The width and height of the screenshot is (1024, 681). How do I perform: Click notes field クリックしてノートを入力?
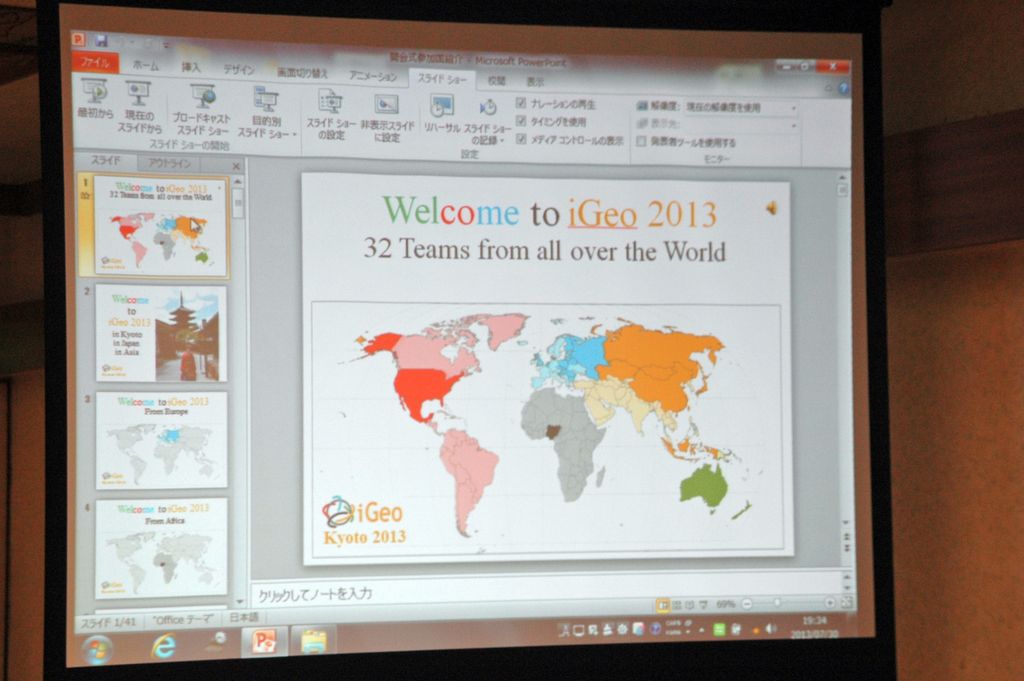(315, 594)
